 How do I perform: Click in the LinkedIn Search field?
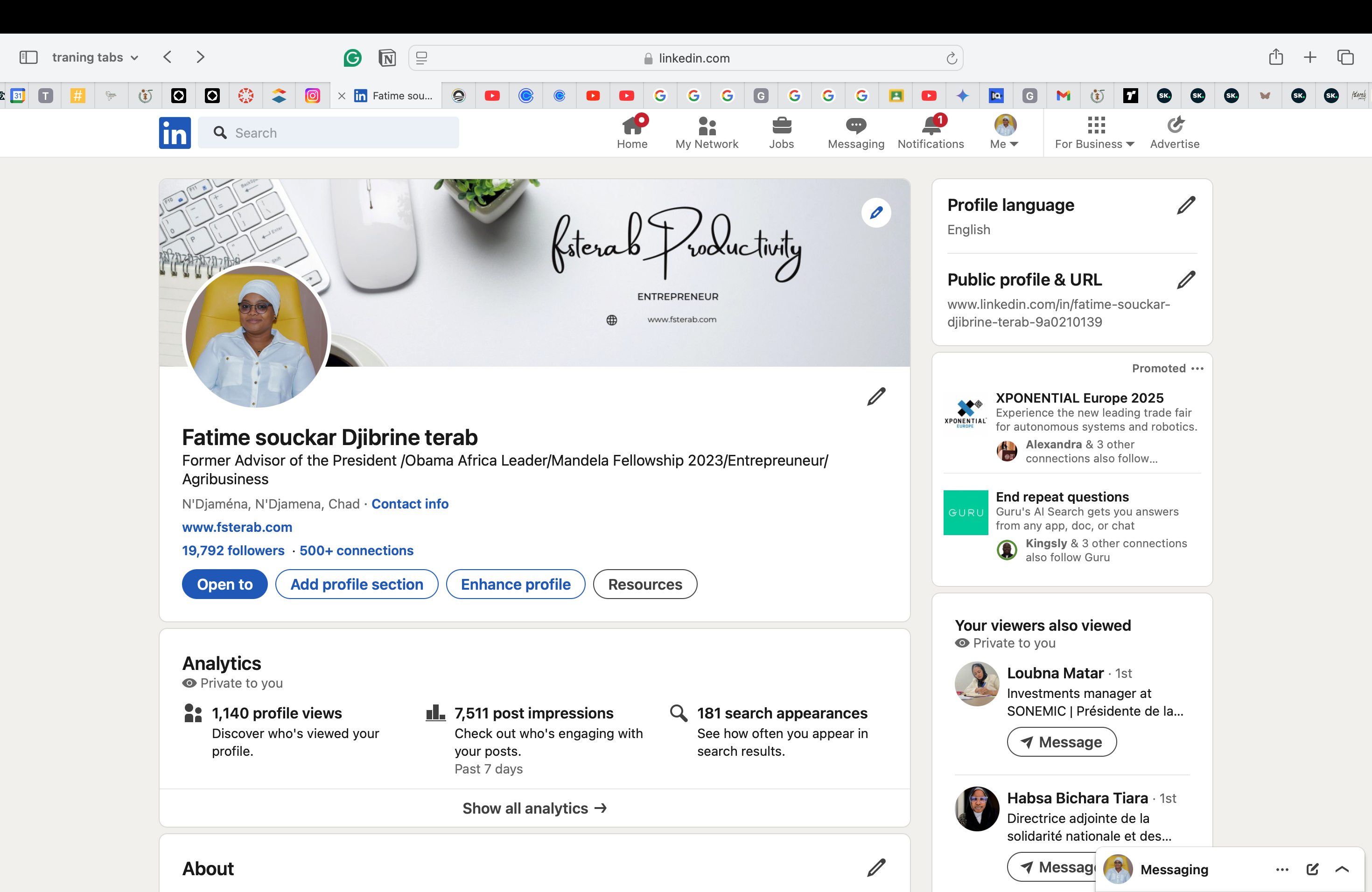tap(329, 132)
